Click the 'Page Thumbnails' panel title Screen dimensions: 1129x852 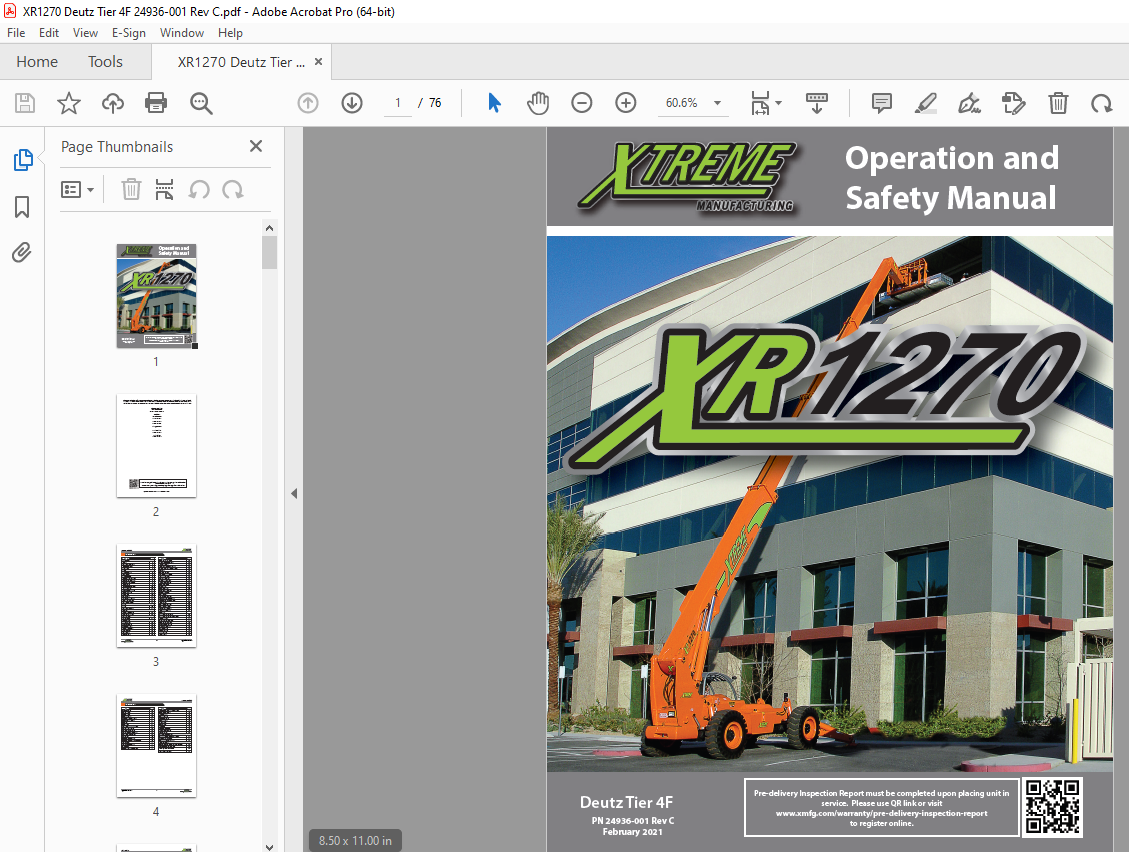117,147
